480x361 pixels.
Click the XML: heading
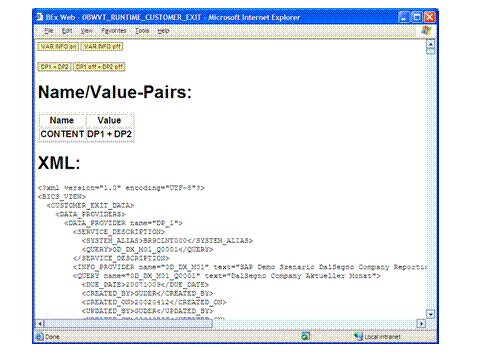point(59,163)
